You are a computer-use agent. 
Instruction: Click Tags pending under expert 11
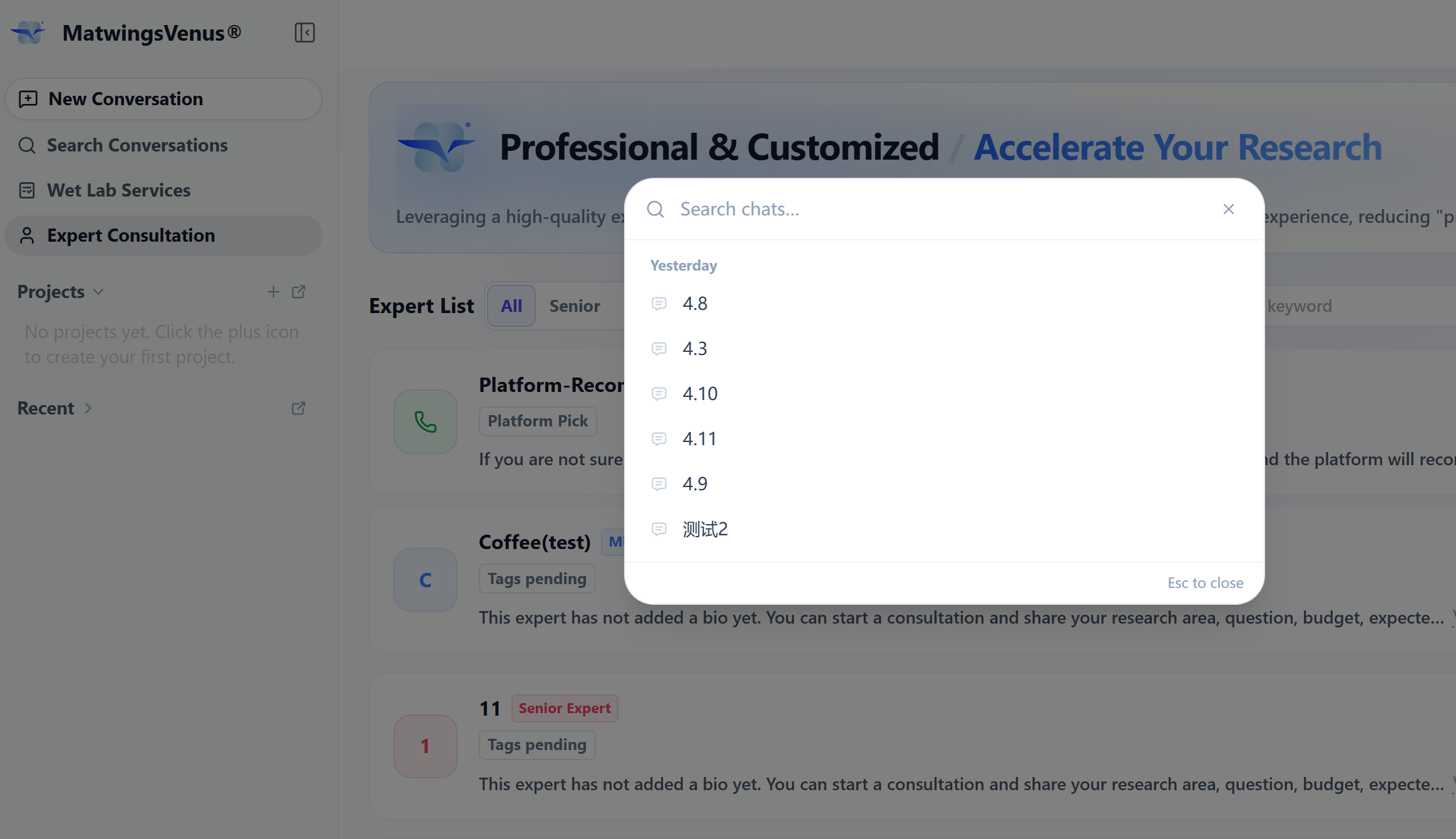pos(537,745)
